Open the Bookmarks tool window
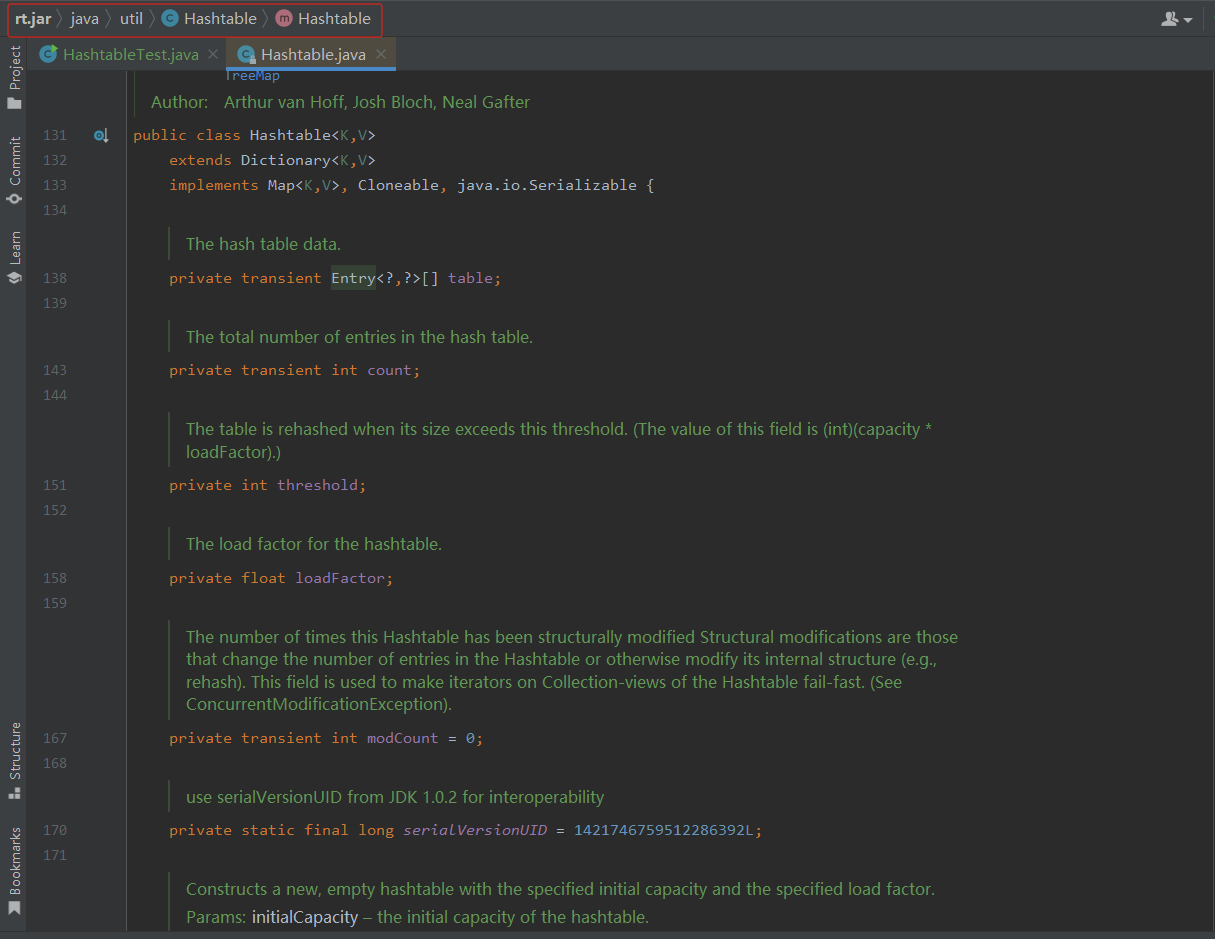The width and height of the screenshot is (1215, 939). point(14,870)
